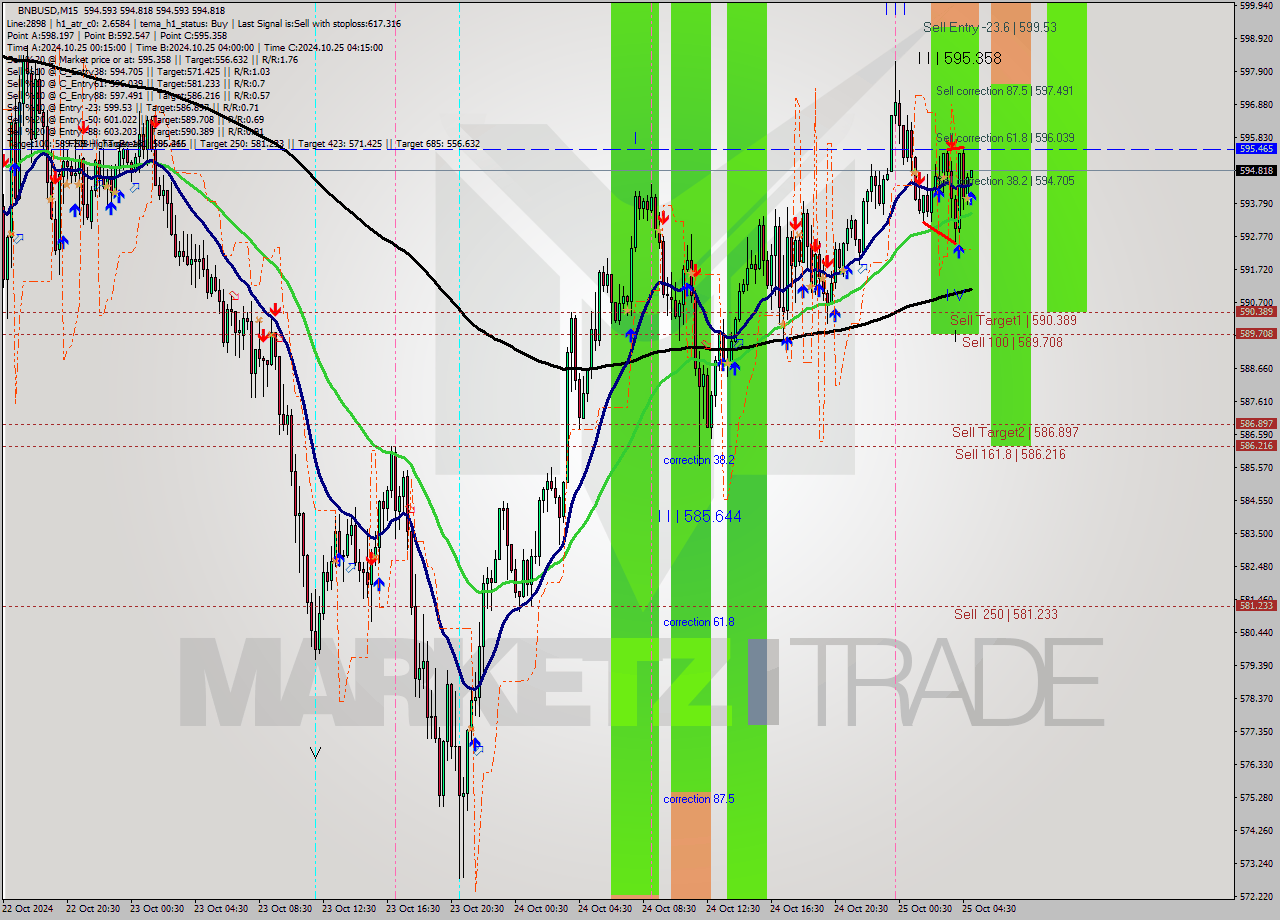Screen dimensions: 1280x920
Task: Click the 572.220 price axis value
Action: click(1256, 897)
